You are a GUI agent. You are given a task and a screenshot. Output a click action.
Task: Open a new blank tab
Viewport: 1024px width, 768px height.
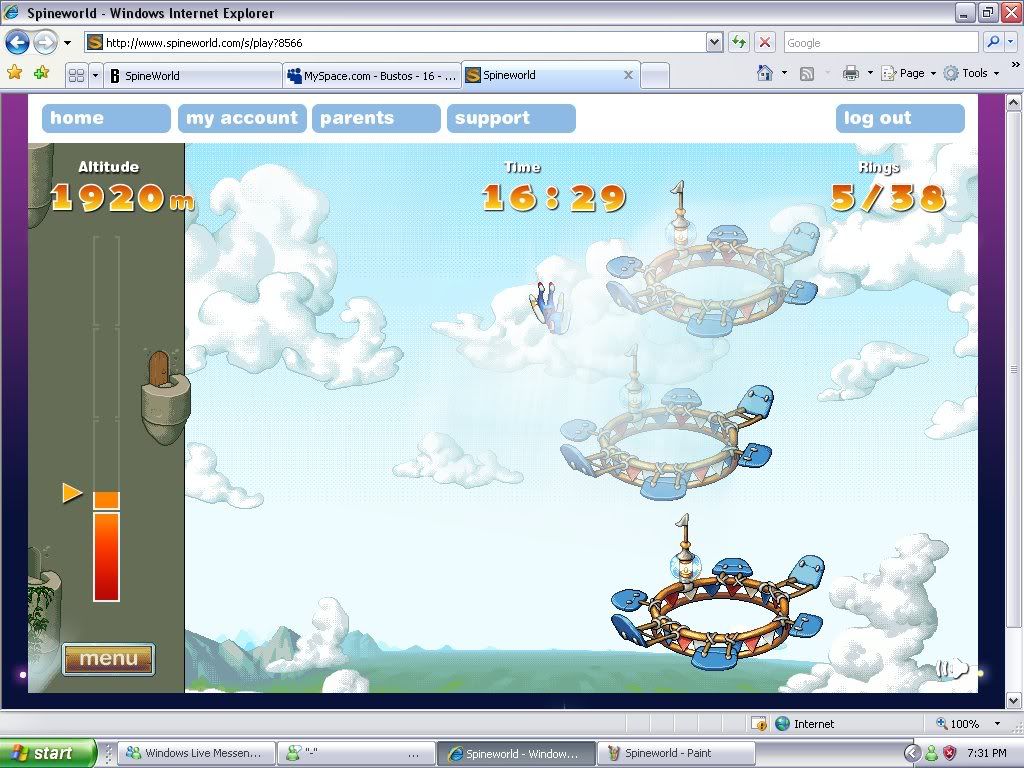tap(655, 76)
